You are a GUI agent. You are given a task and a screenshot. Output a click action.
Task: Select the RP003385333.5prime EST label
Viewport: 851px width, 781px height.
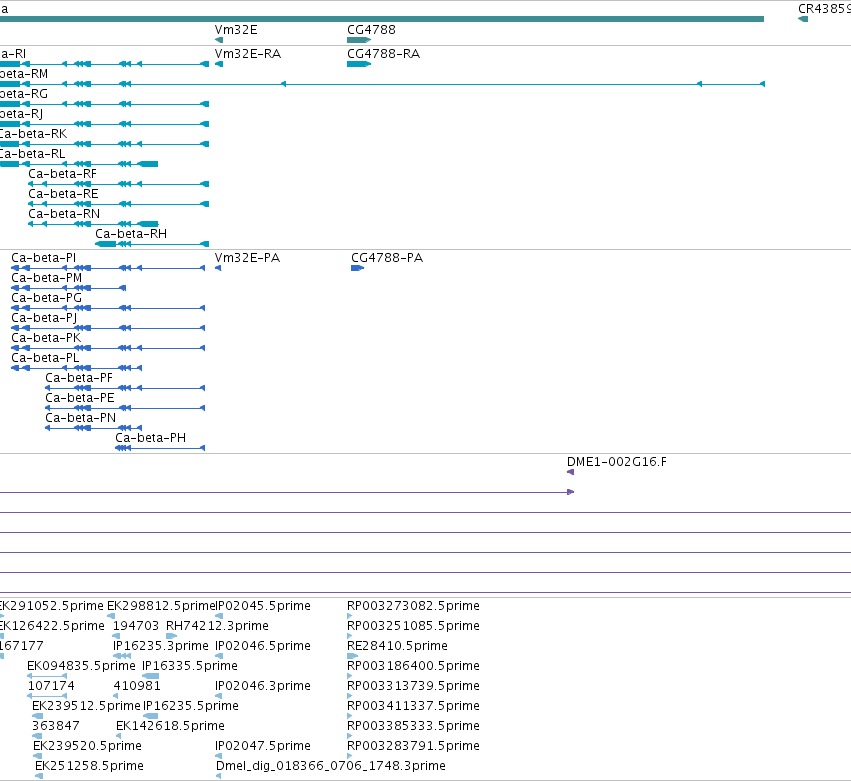(413, 726)
